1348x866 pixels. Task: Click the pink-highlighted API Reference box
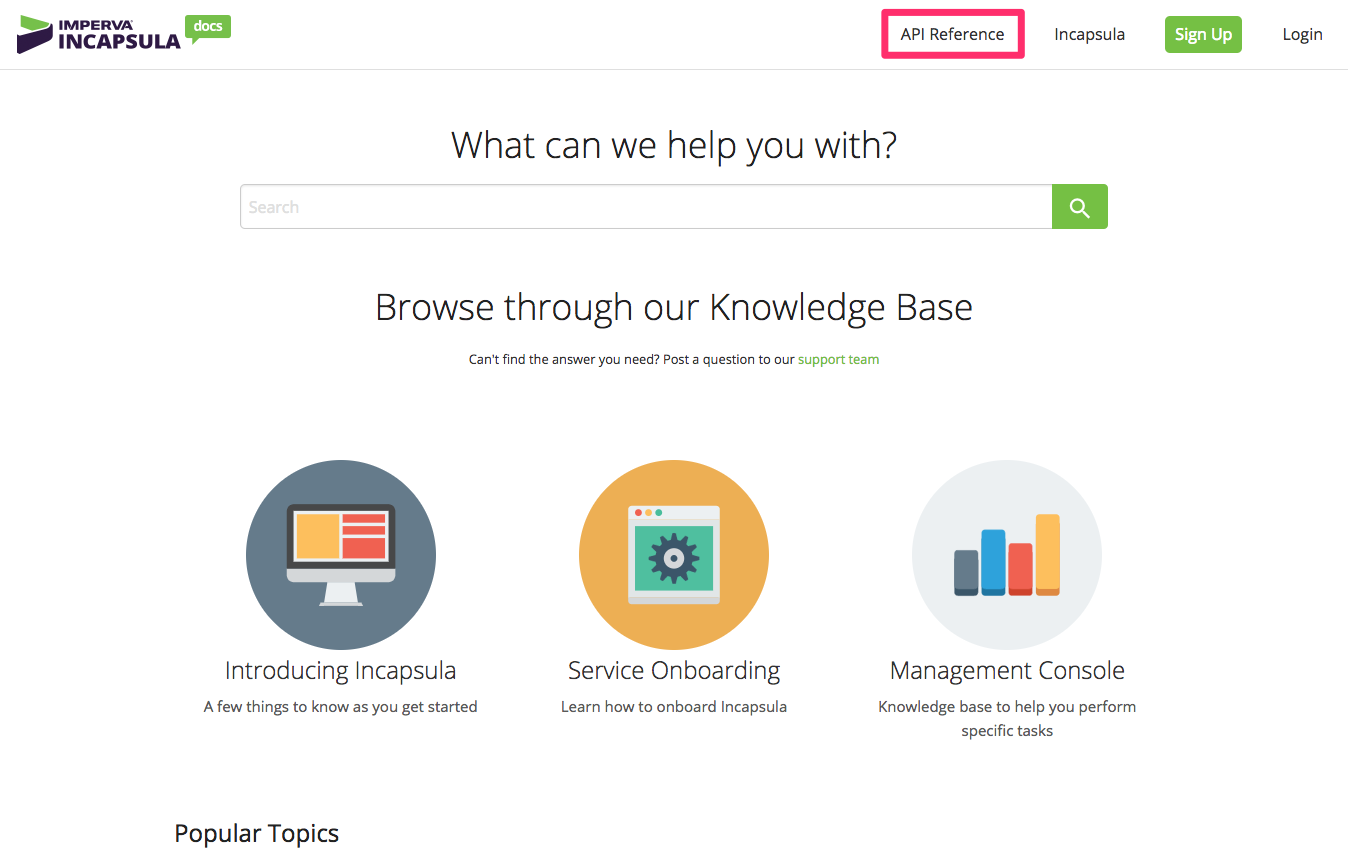[952, 33]
